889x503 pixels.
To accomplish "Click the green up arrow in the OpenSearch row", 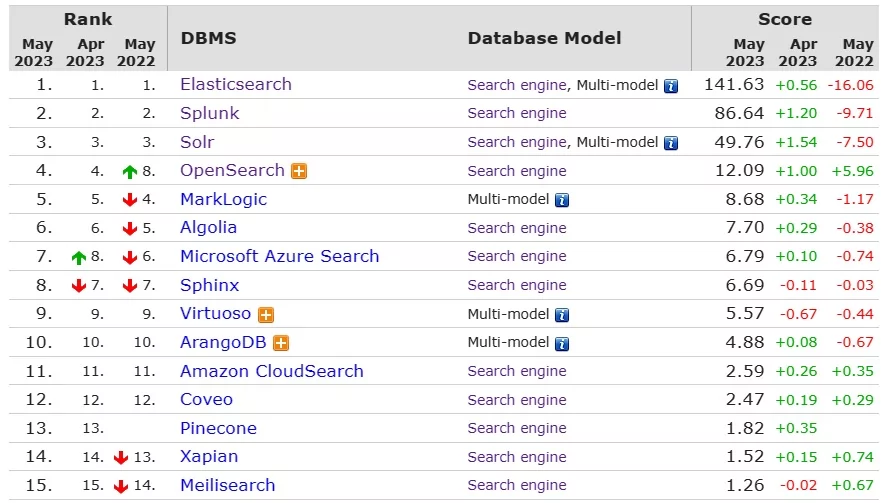I will pyautogui.click(x=130, y=172).
